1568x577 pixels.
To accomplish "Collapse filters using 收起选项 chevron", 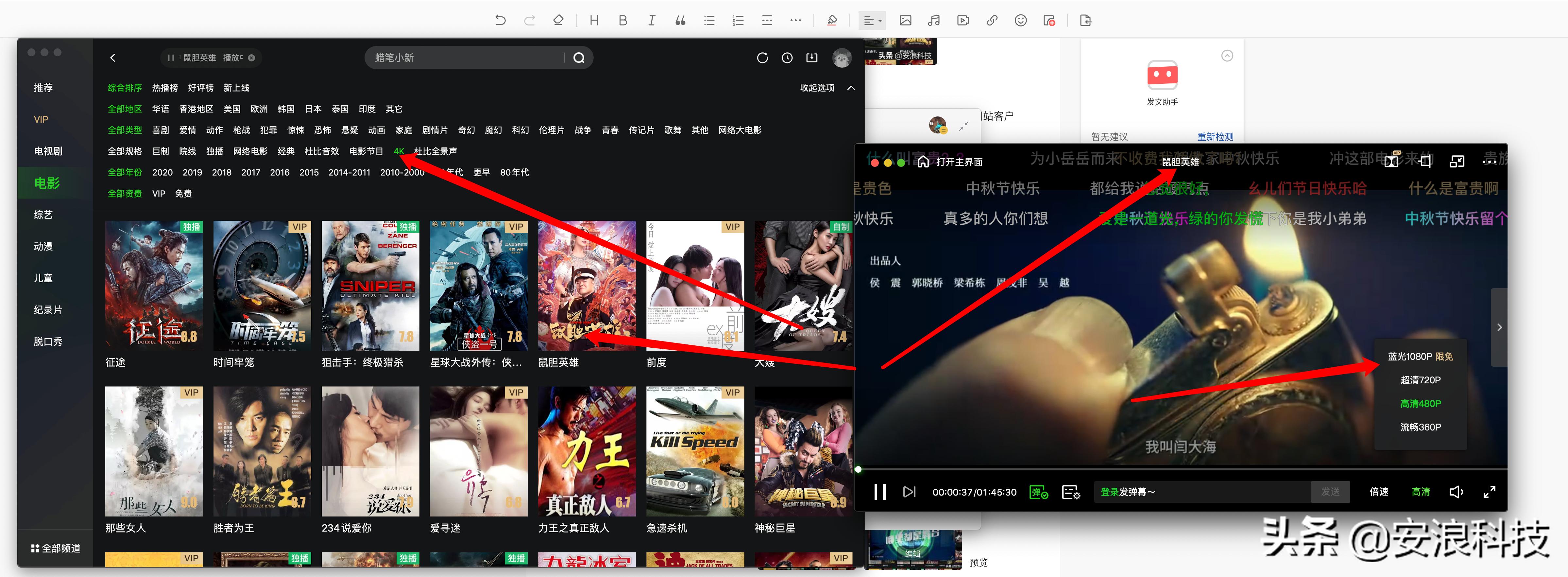I will [852, 87].
